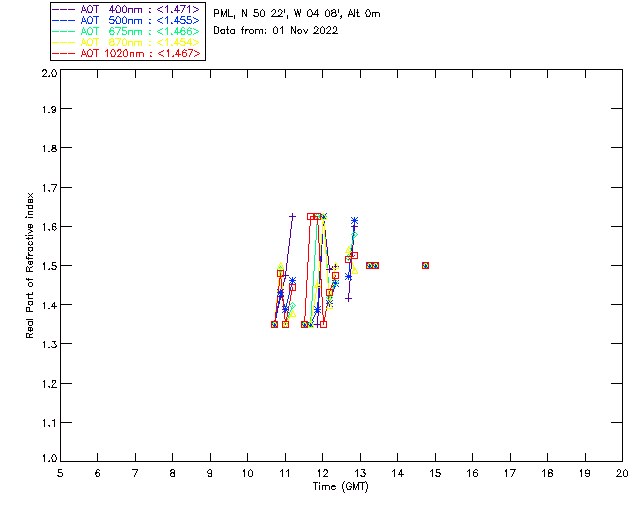Click the x-axis label 9
Image resolution: width=640 pixels, height=512 pixels.
pos(210,473)
